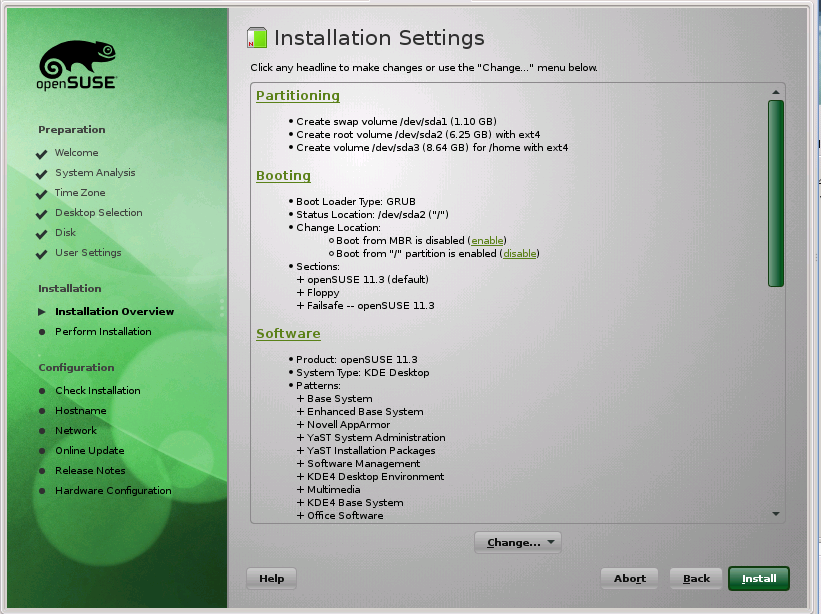The height and width of the screenshot is (614, 821).
Task: Click the scrollbar up arrow
Action: click(x=776, y=92)
